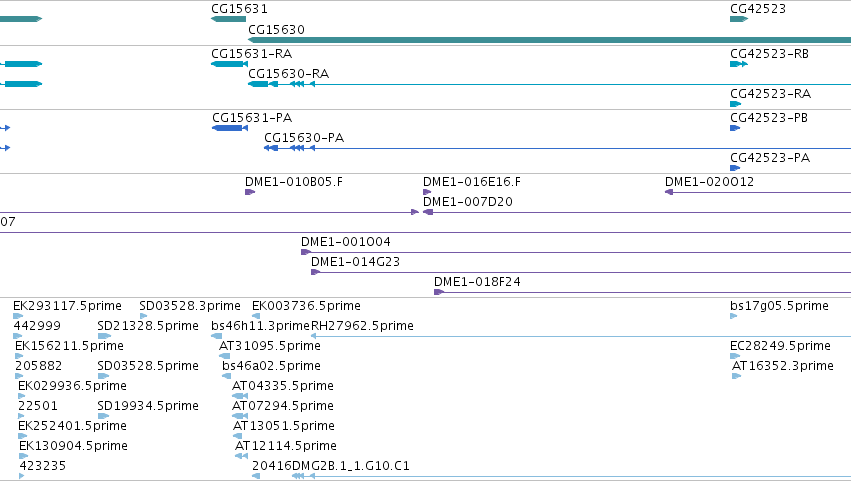Open EST SD03528.3prime
Viewport: 851px width, 481px height.
click(190, 306)
